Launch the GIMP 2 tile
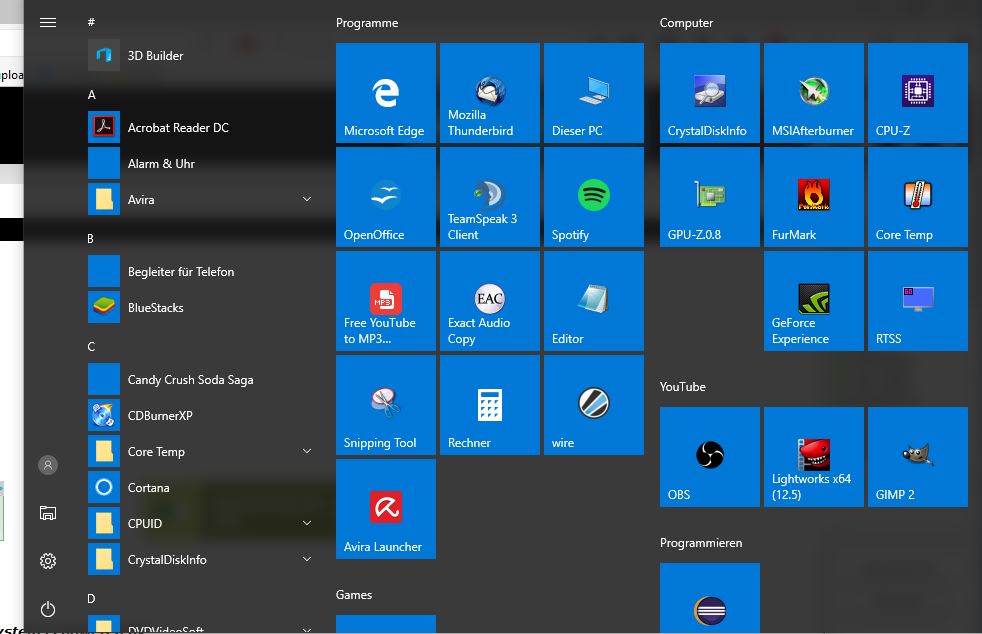Screen dimensions: 982x634 click(x=917, y=457)
